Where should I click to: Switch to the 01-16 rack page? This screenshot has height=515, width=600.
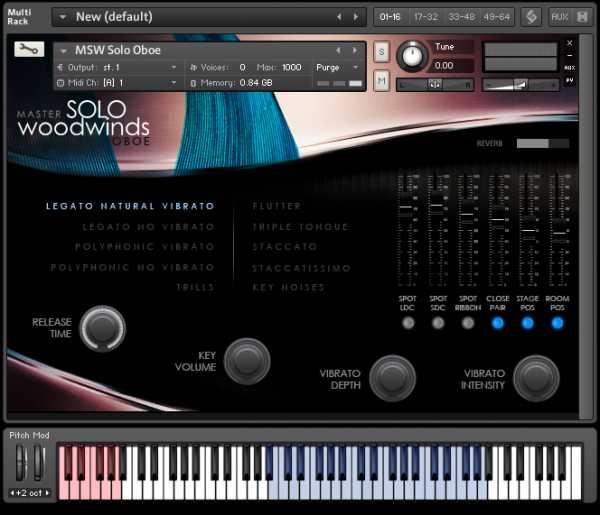point(390,17)
